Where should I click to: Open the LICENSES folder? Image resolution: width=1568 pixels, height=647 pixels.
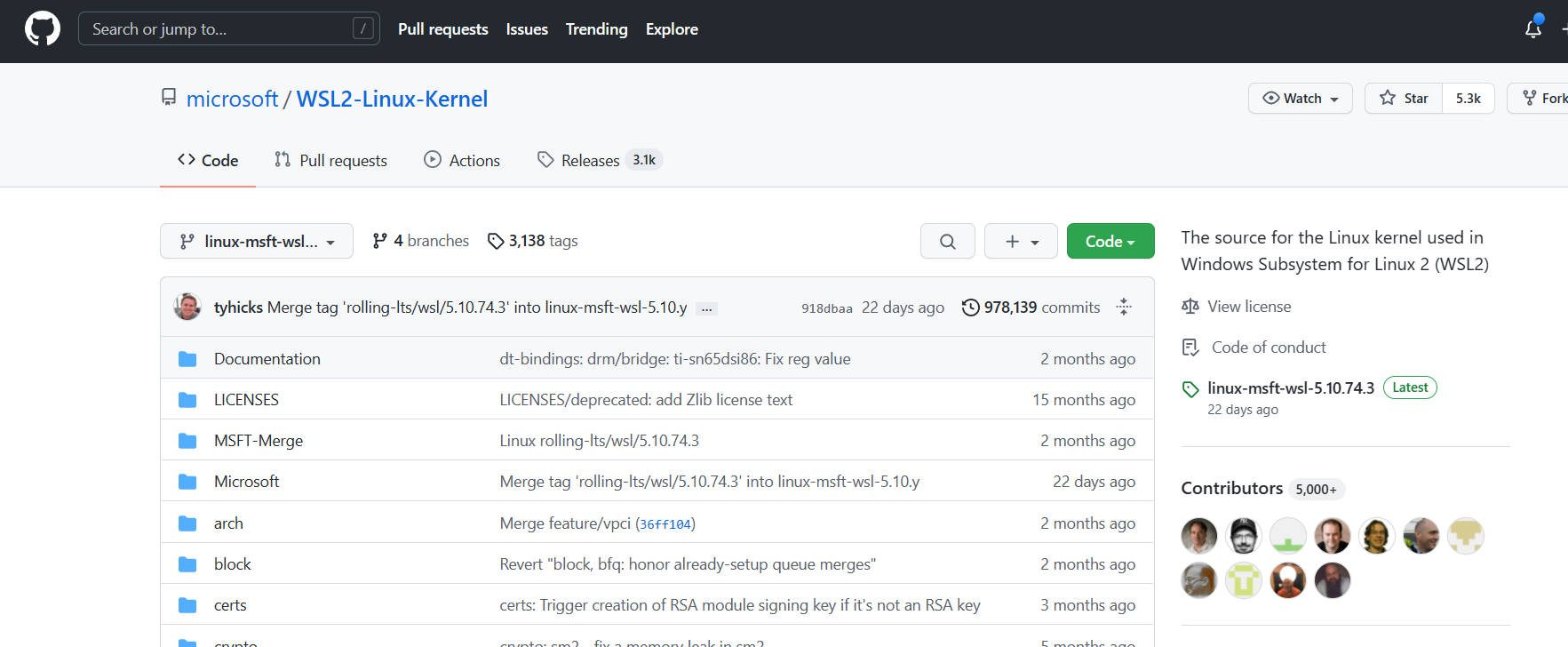(x=246, y=400)
